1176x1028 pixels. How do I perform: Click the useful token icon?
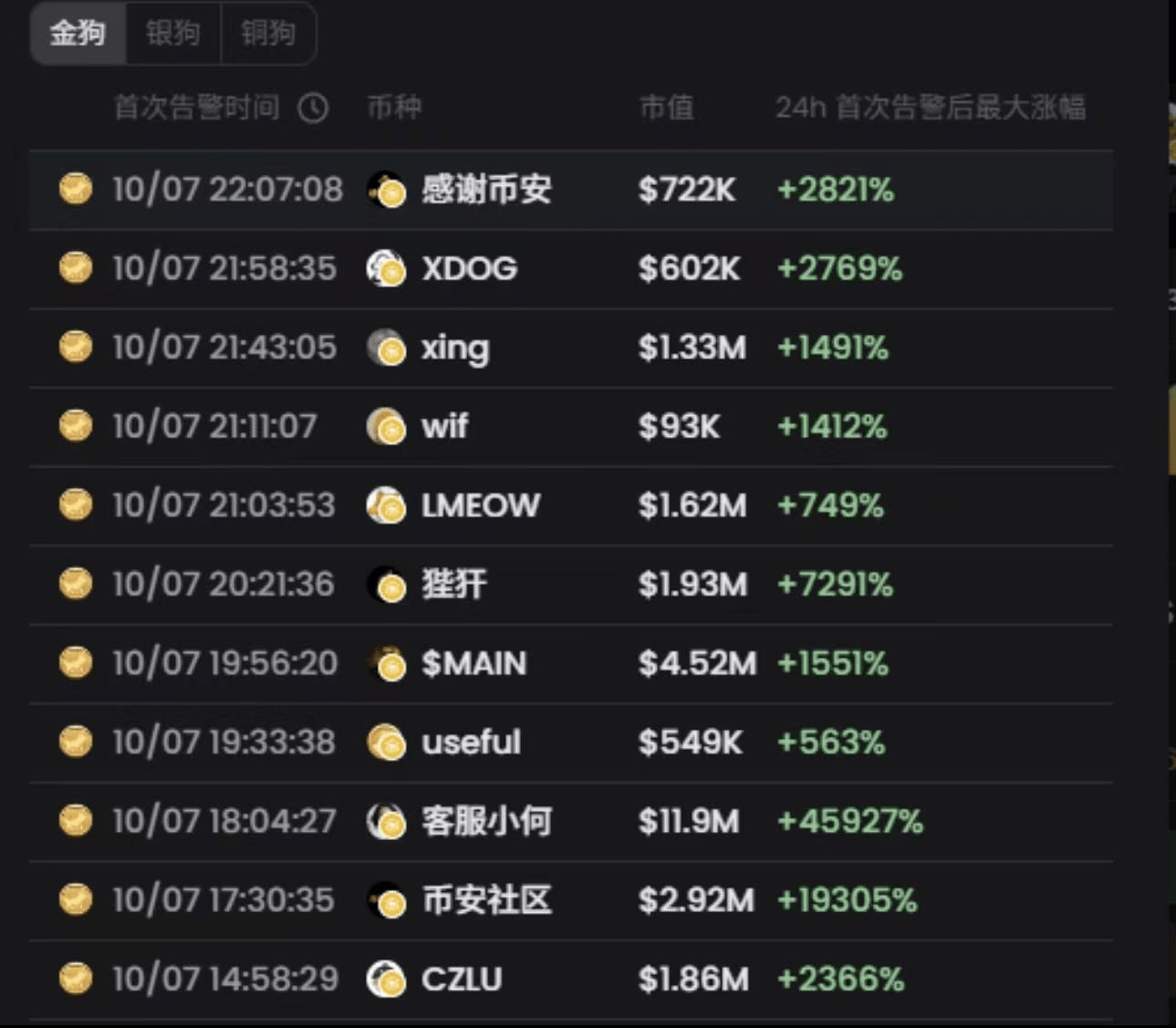click(x=386, y=742)
